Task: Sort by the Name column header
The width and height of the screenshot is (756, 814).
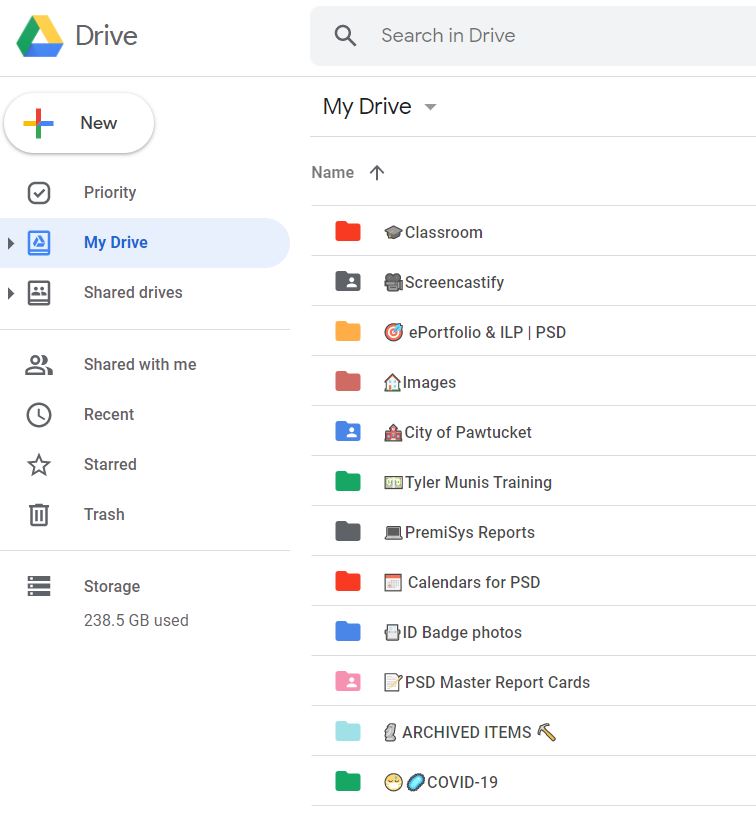Action: coord(332,172)
